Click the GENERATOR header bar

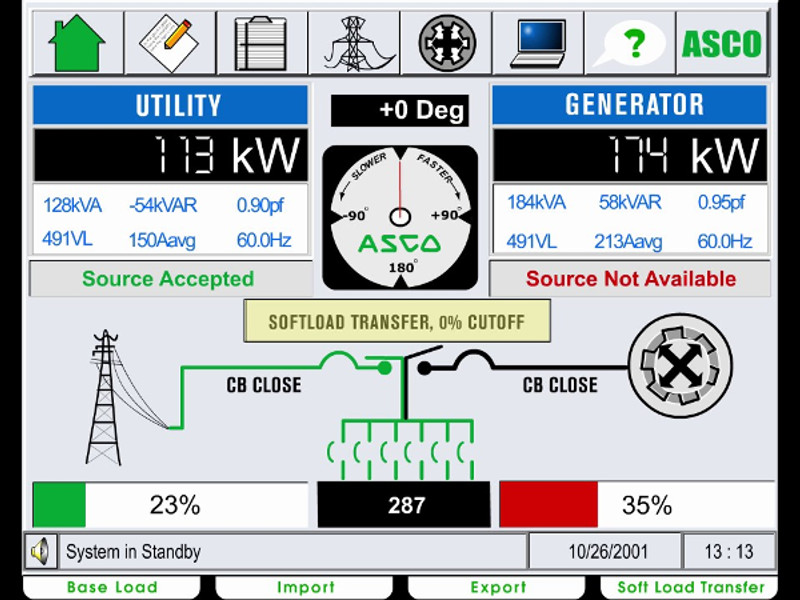click(x=630, y=105)
